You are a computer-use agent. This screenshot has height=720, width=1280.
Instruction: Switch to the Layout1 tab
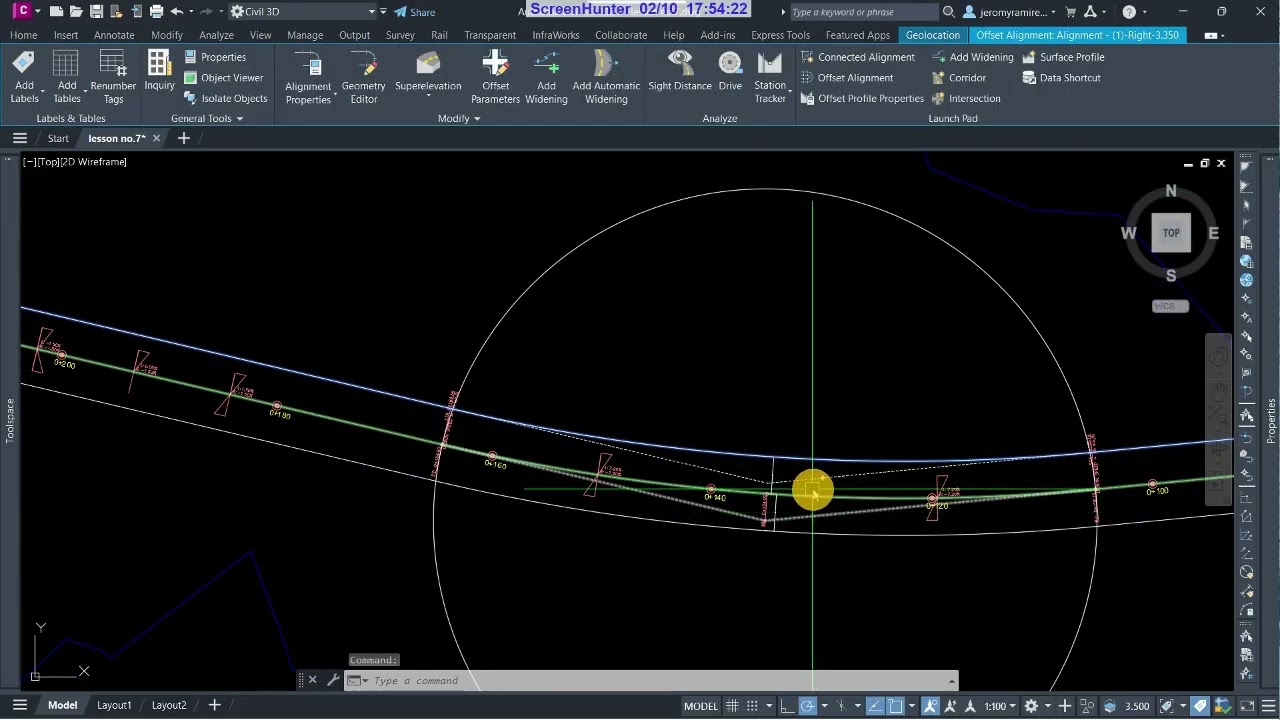tap(114, 705)
